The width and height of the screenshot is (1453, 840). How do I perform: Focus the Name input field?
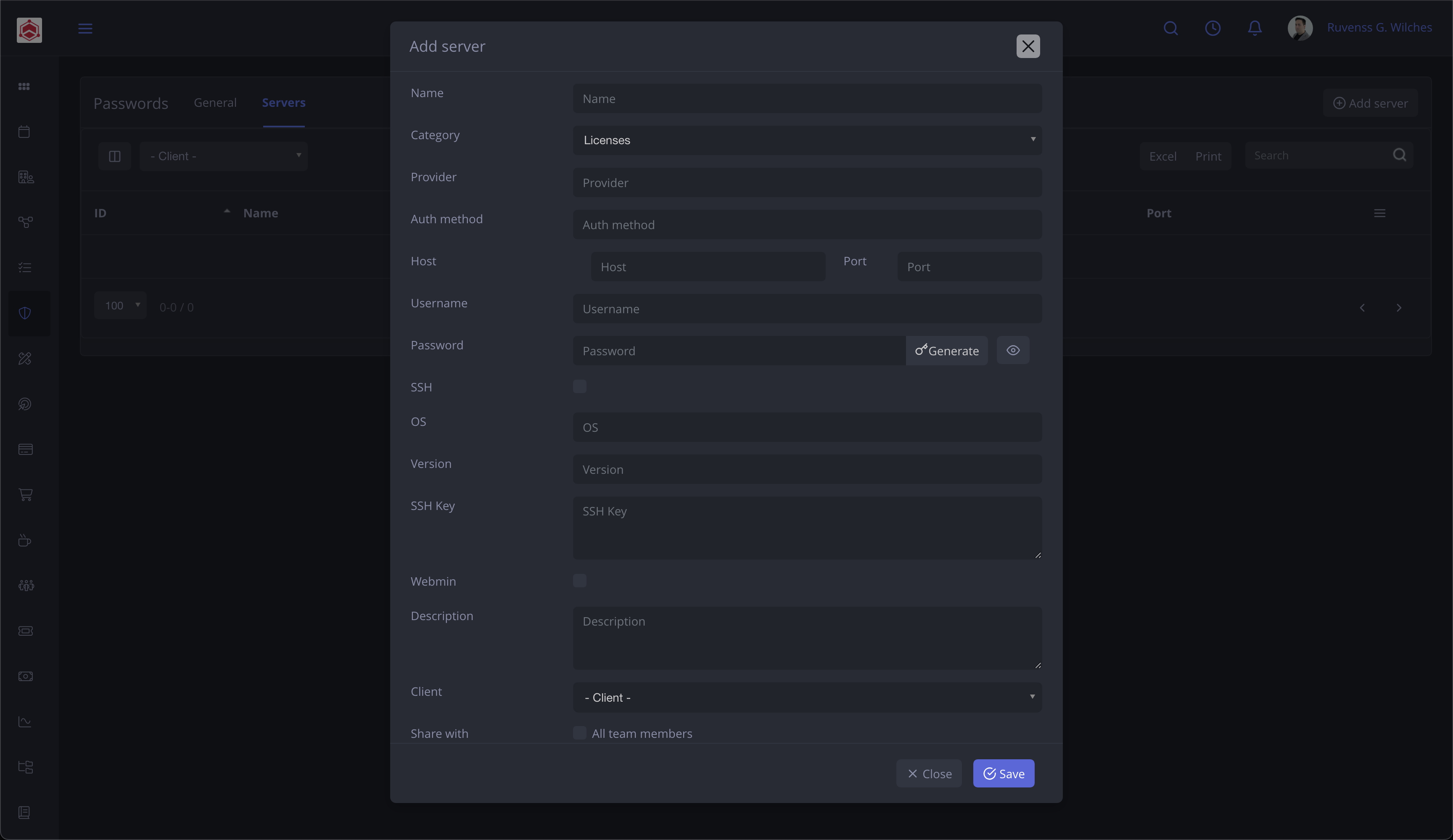tap(807, 98)
